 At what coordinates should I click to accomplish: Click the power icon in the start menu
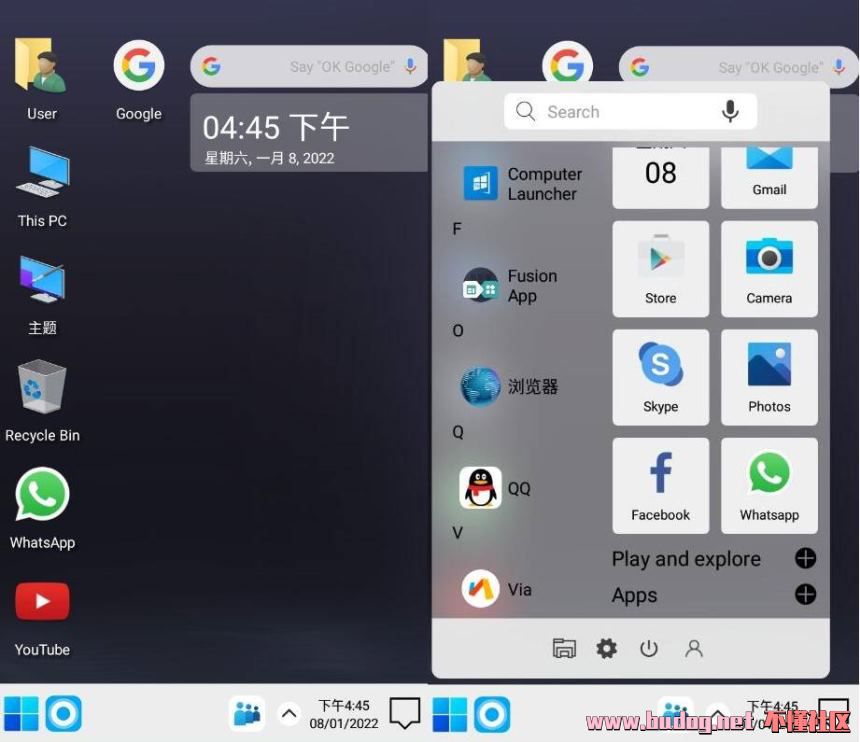649,649
